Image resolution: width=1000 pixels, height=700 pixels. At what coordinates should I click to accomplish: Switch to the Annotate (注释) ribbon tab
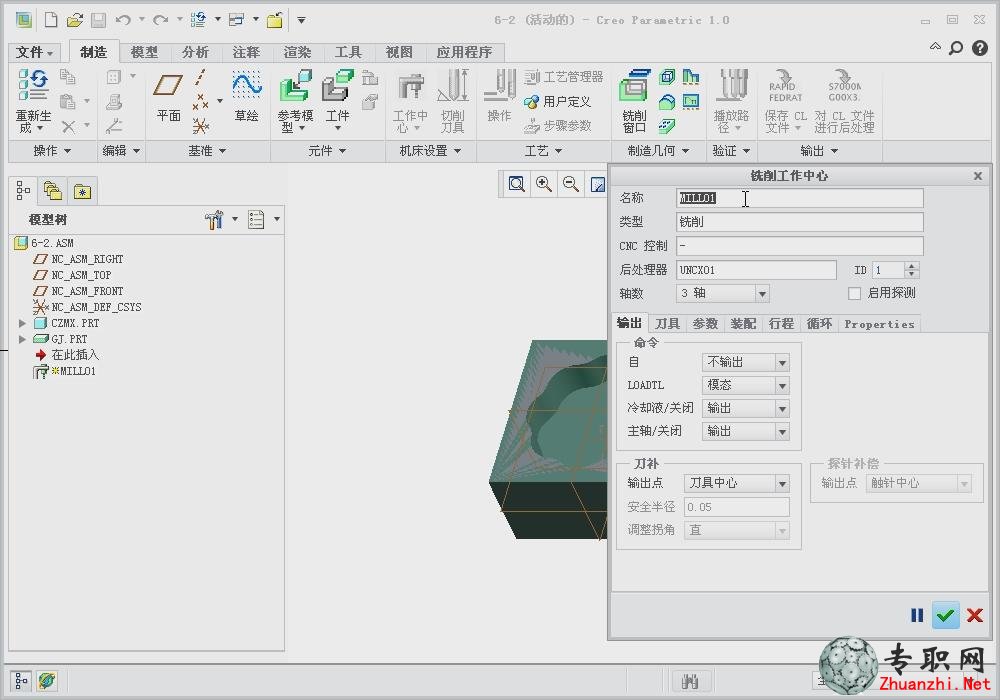tap(246, 52)
